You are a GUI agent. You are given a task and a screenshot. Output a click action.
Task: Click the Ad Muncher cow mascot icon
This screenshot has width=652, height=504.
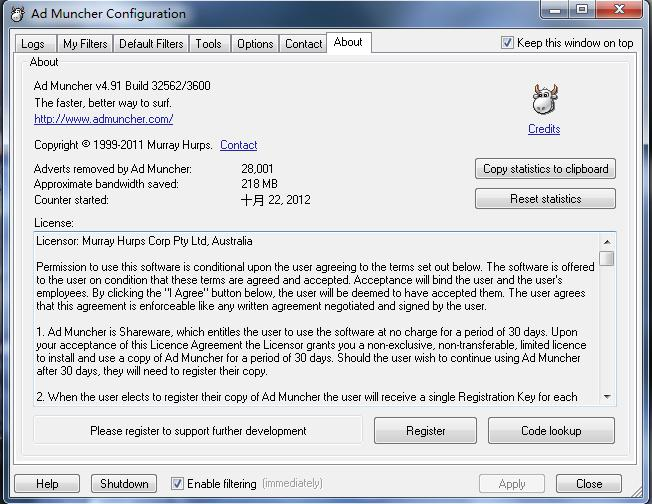[544, 99]
